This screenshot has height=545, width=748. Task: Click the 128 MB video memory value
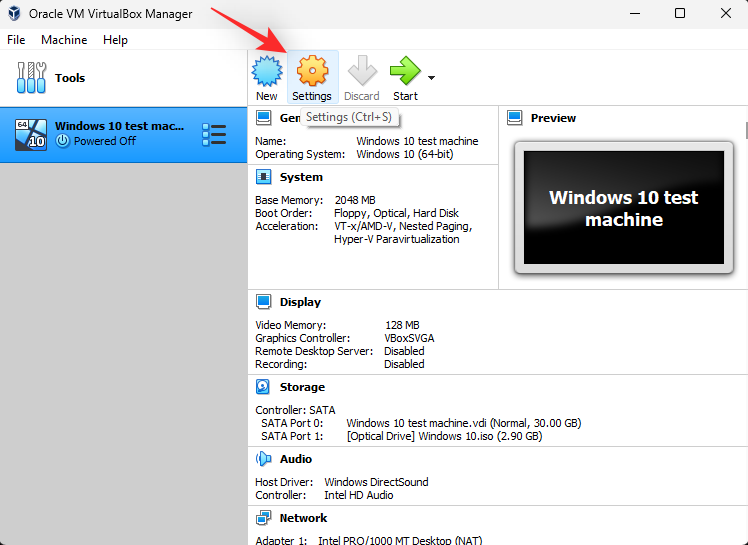pyautogui.click(x=402, y=325)
